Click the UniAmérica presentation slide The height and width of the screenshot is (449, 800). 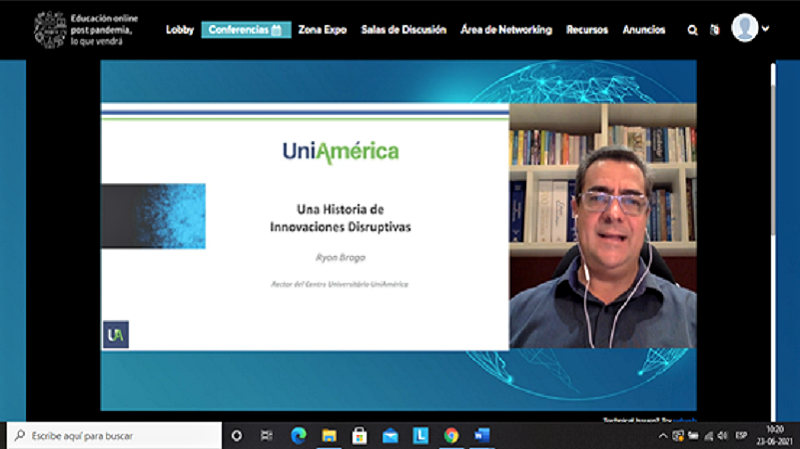(x=305, y=226)
